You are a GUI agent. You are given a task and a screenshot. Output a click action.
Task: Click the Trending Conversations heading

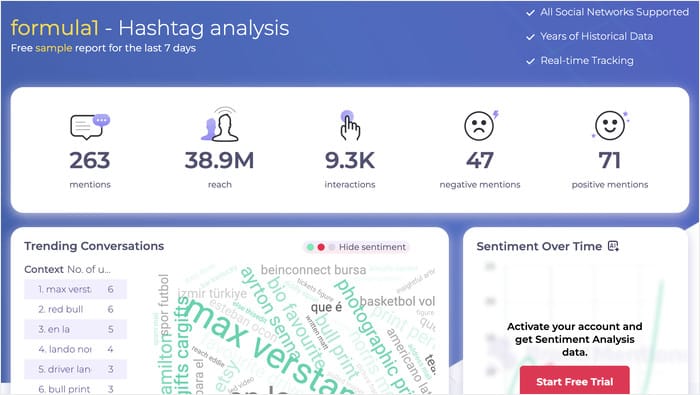tap(94, 246)
